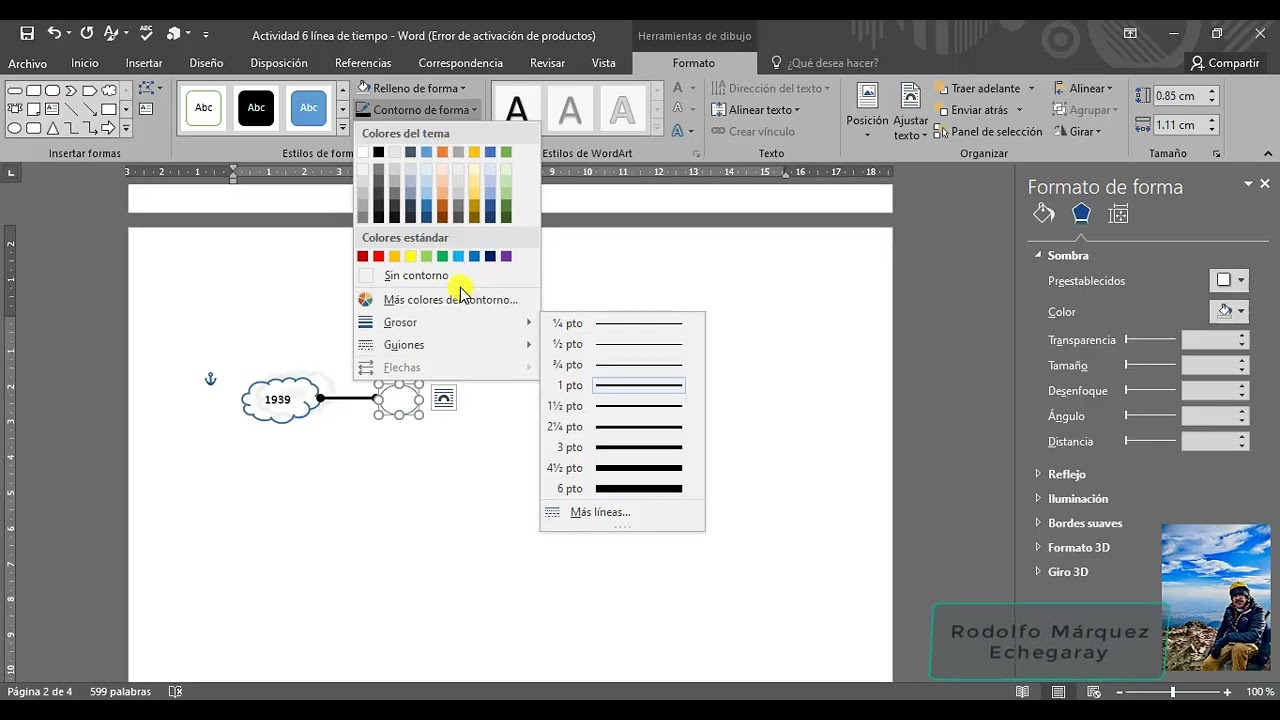Viewport: 1280px width, 720px height.
Task: Choose black from the theme colors
Action: tap(378, 152)
